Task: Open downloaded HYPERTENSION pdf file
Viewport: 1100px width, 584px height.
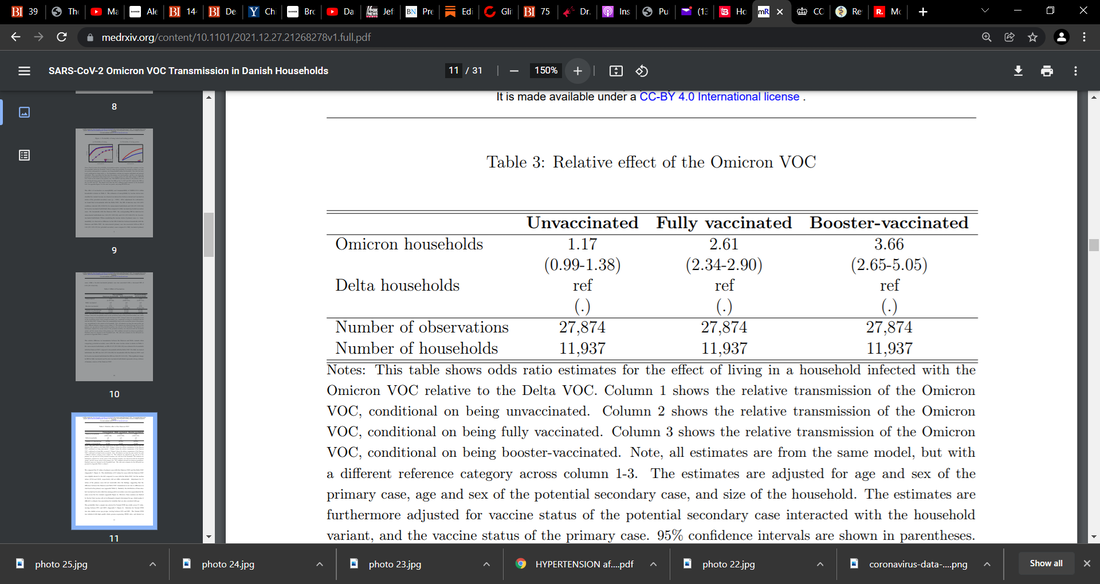Action: click(x=584, y=564)
